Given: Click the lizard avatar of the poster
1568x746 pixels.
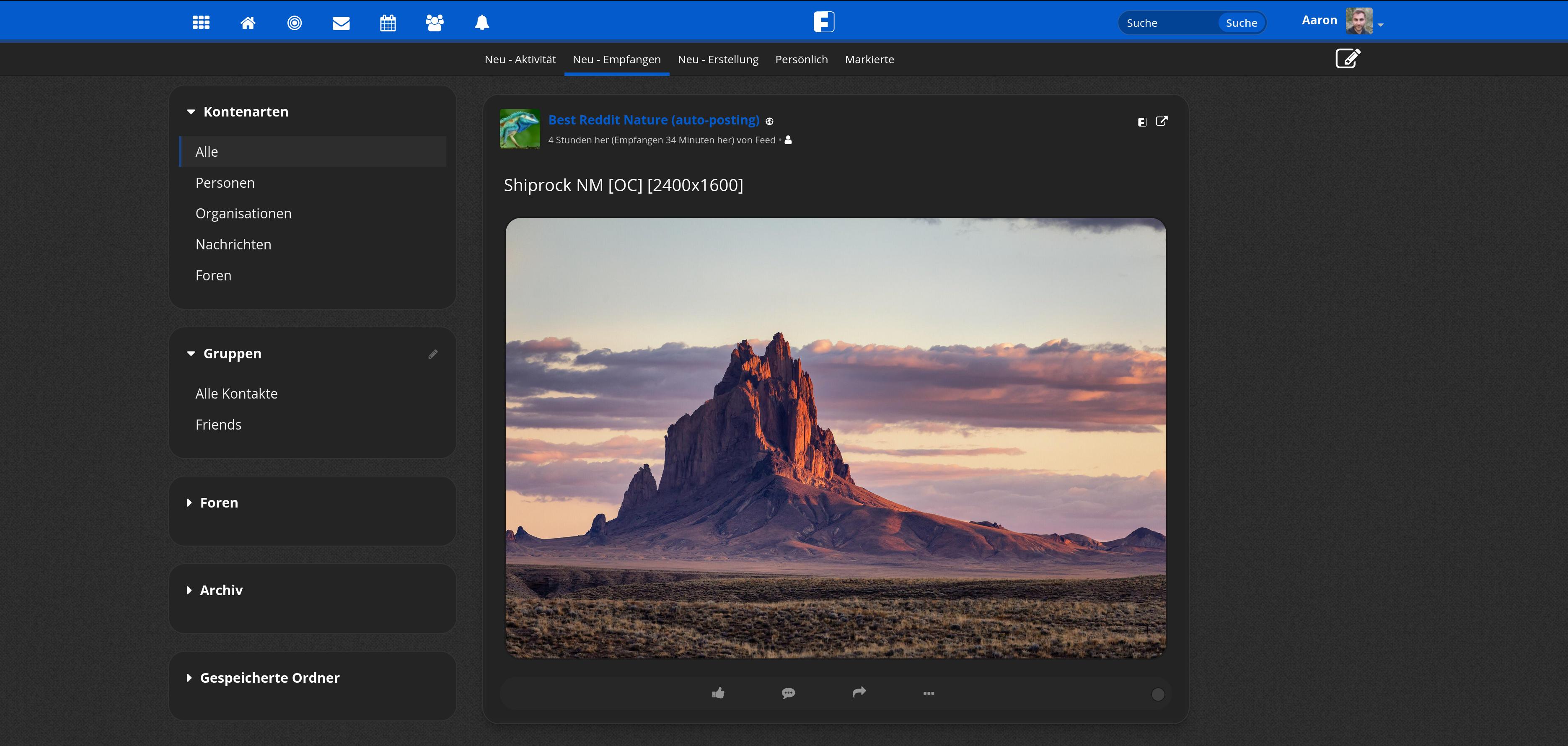Looking at the screenshot, I should click(520, 129).
